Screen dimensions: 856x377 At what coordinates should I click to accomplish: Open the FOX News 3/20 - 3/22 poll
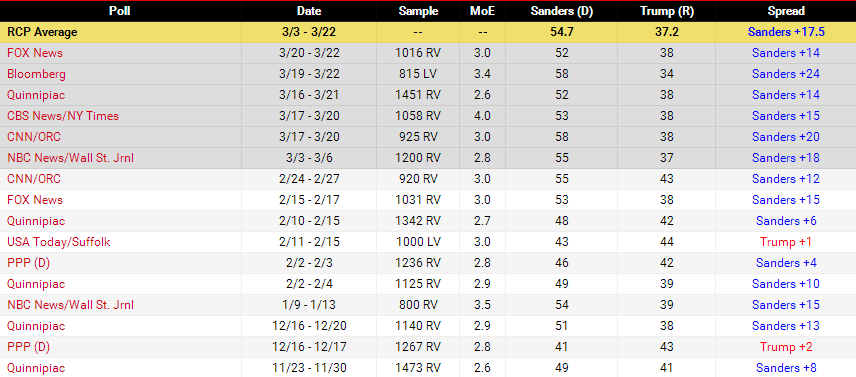(x=35, y=53)
